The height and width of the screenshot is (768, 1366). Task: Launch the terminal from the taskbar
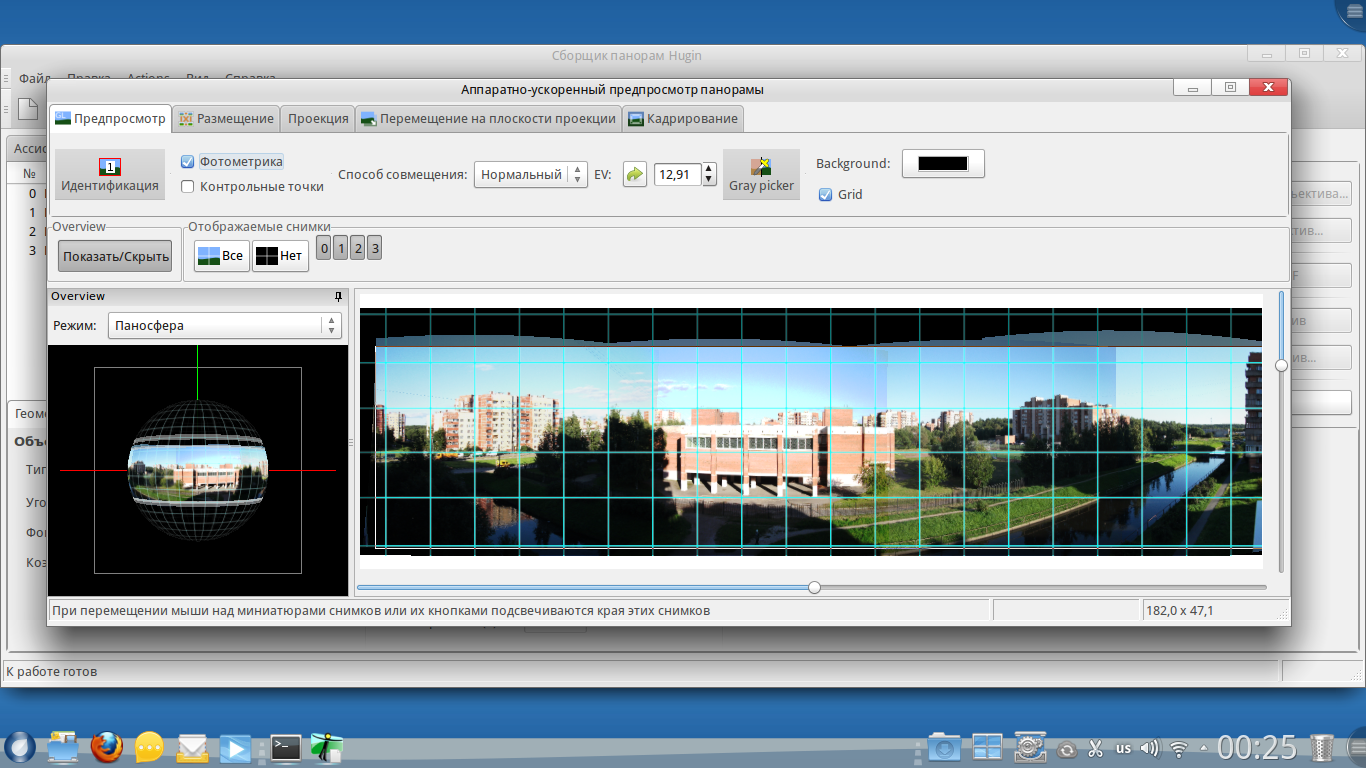[286, 747]
